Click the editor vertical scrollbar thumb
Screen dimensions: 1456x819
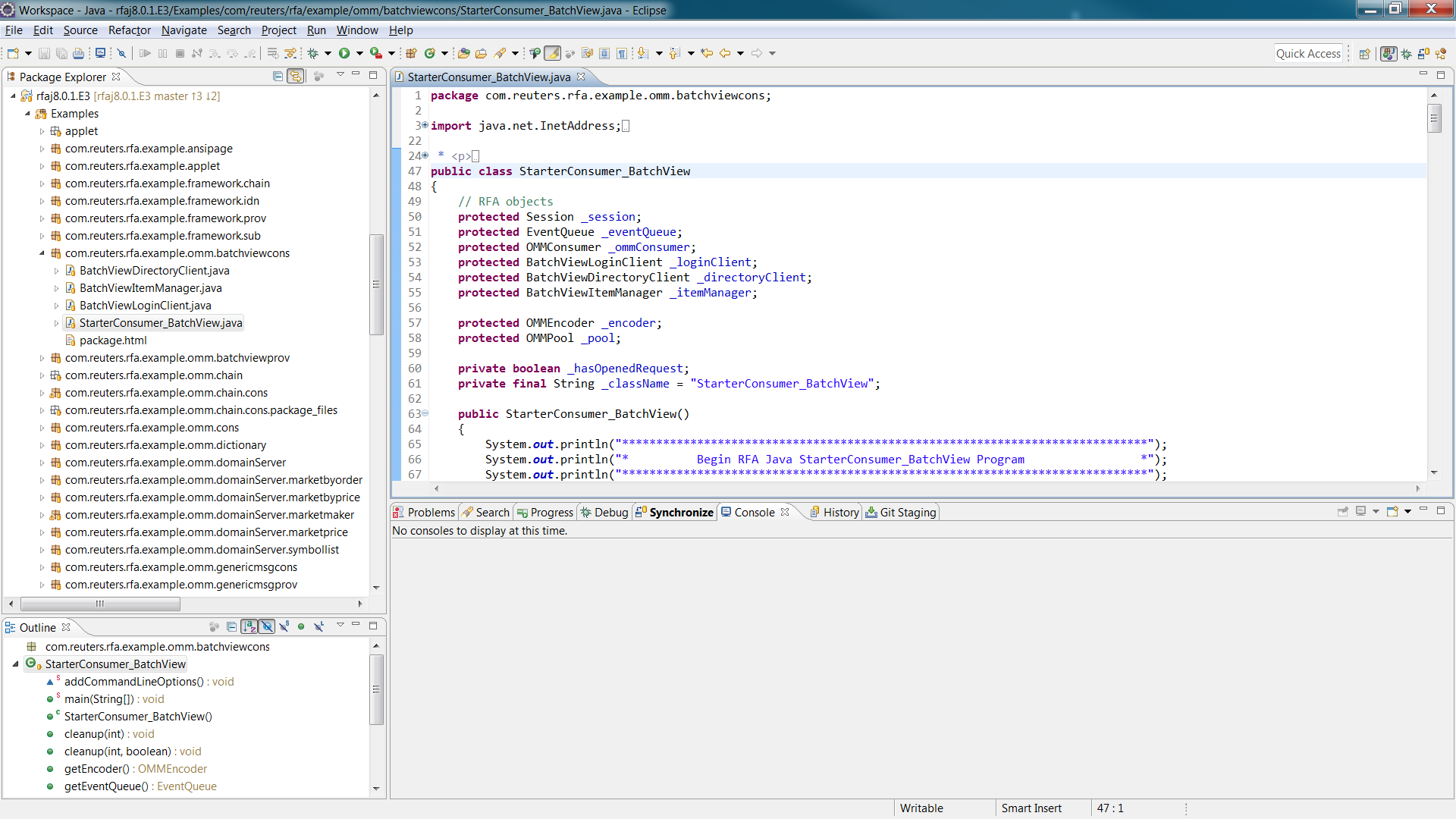pos(1434,118)
